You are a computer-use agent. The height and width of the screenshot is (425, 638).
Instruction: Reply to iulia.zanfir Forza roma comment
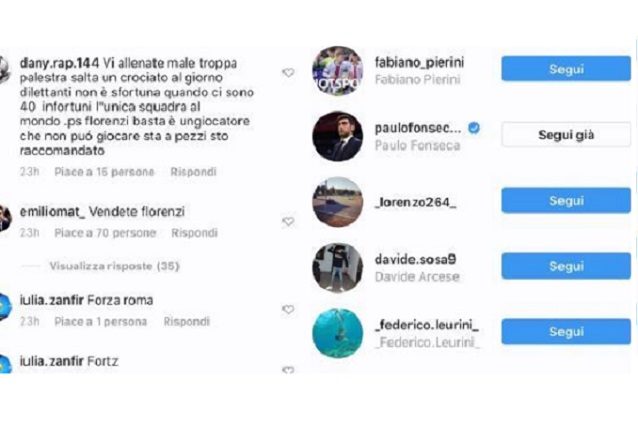click(187, 321)
